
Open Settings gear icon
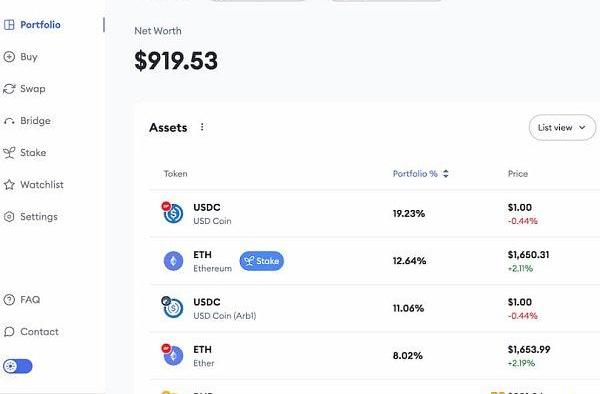tap(9, 217)
